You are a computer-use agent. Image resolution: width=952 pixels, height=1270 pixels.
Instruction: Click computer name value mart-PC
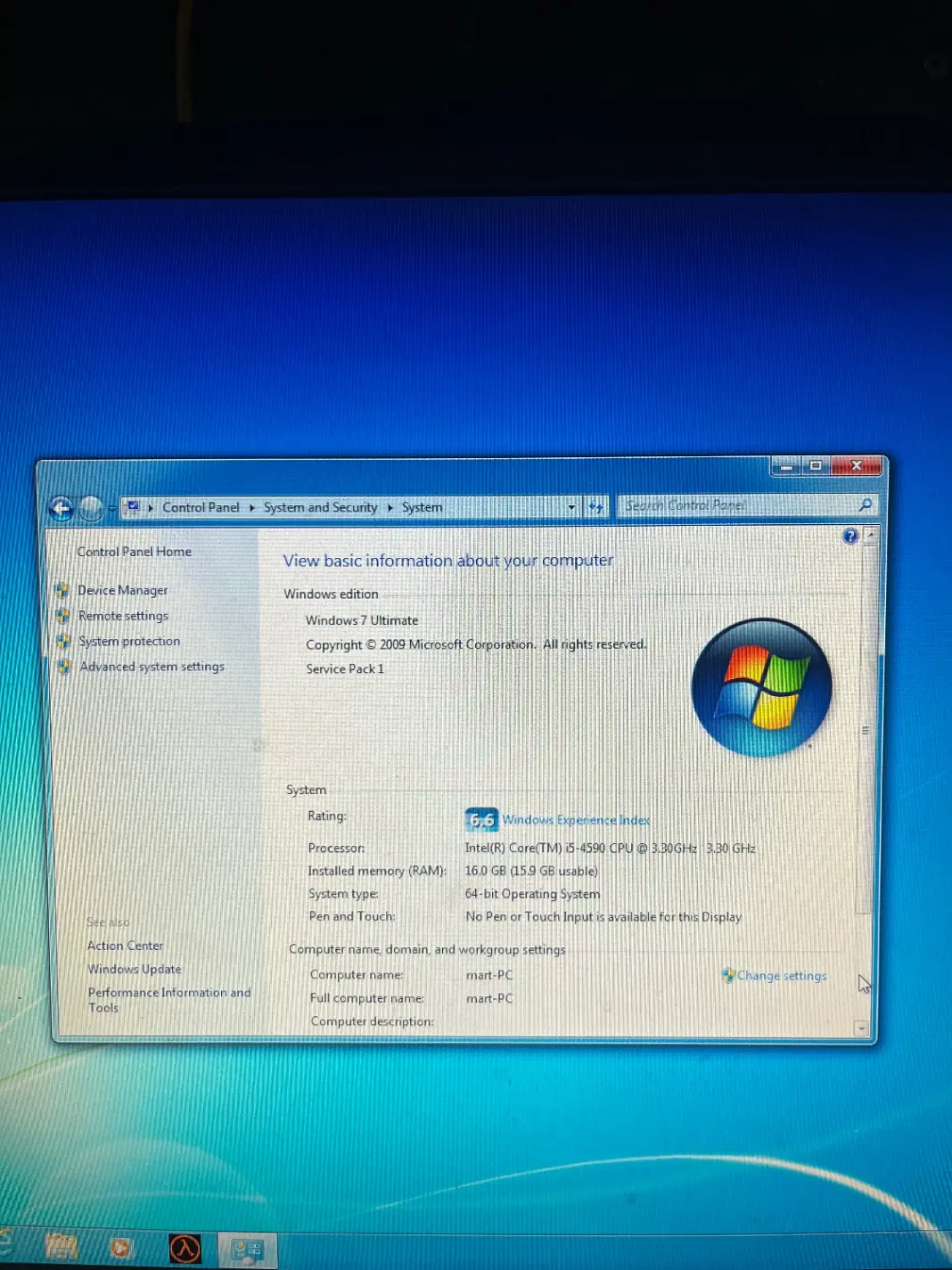[x=489, y=975]
